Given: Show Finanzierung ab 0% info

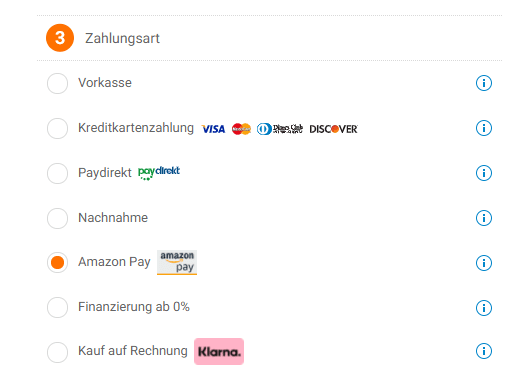Looking at the screenshot, I should [x=483, y=308].
